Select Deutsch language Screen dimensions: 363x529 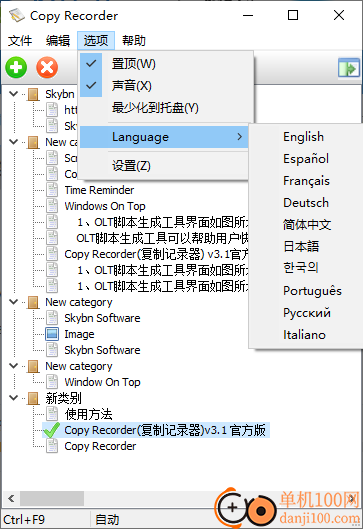pyautogui.click(x=306, y=203)
